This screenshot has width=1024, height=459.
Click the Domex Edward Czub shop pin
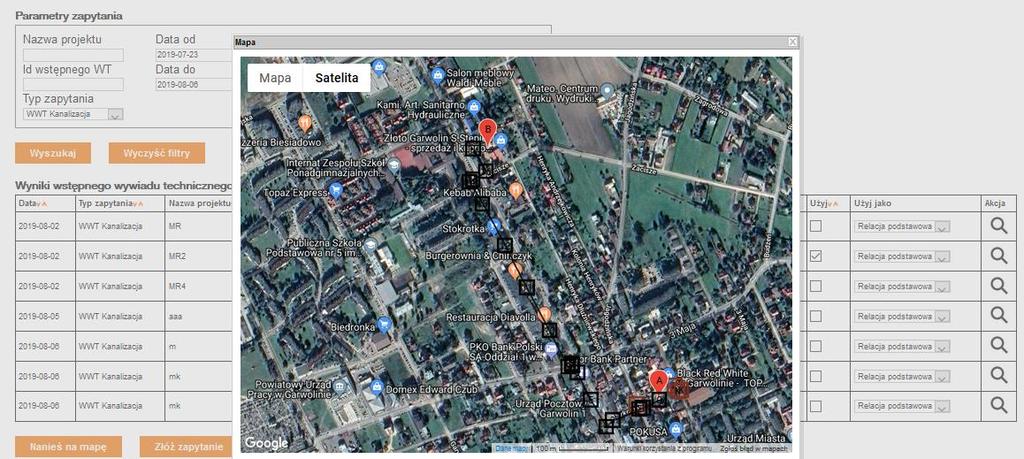tap(376, 387)
